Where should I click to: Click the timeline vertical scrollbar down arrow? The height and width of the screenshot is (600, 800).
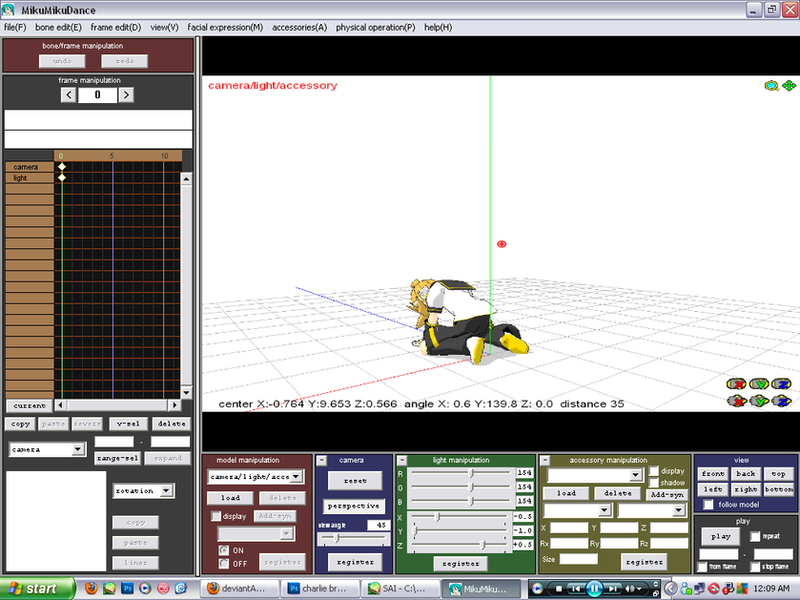[x=186, y=393]
